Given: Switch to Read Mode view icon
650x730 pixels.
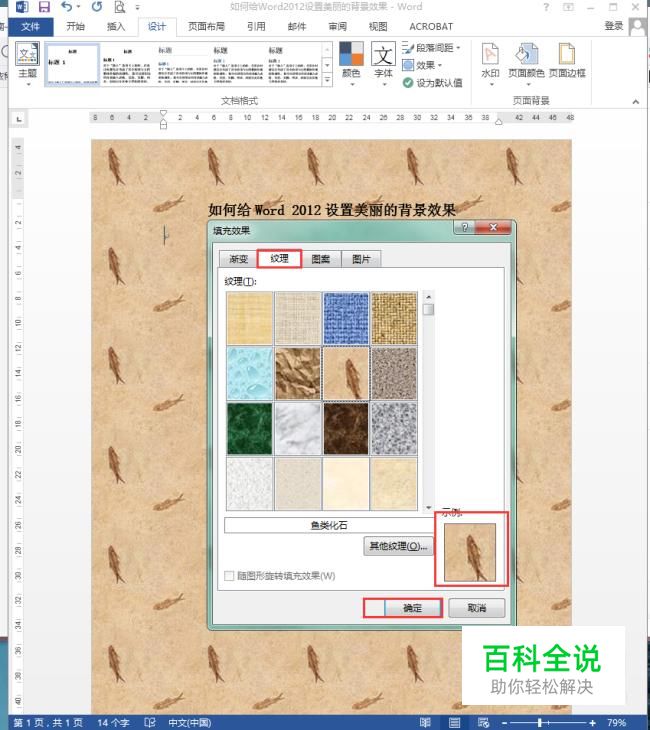Looking at the screenshot, I should point(425,723).
